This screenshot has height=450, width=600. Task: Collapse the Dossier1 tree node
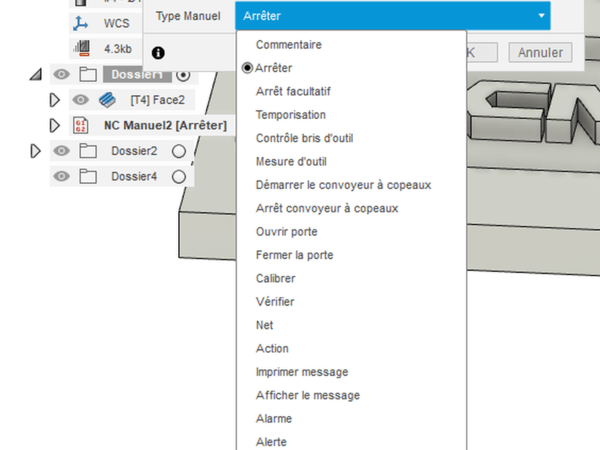coord(36,74)
